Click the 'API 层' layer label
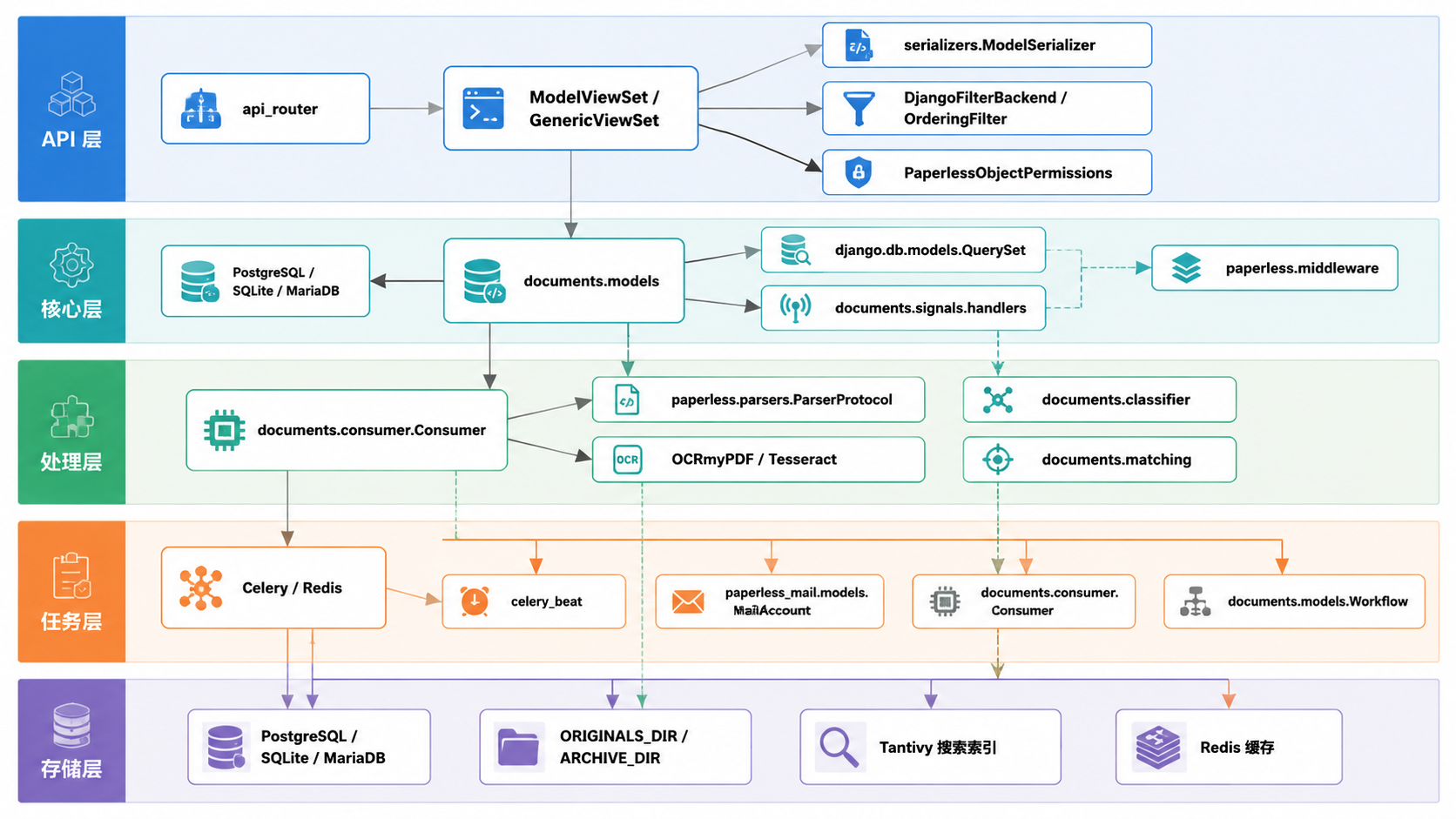This screenshot has height=819, width=1456. pyautogui.click(x=71, y=139)
